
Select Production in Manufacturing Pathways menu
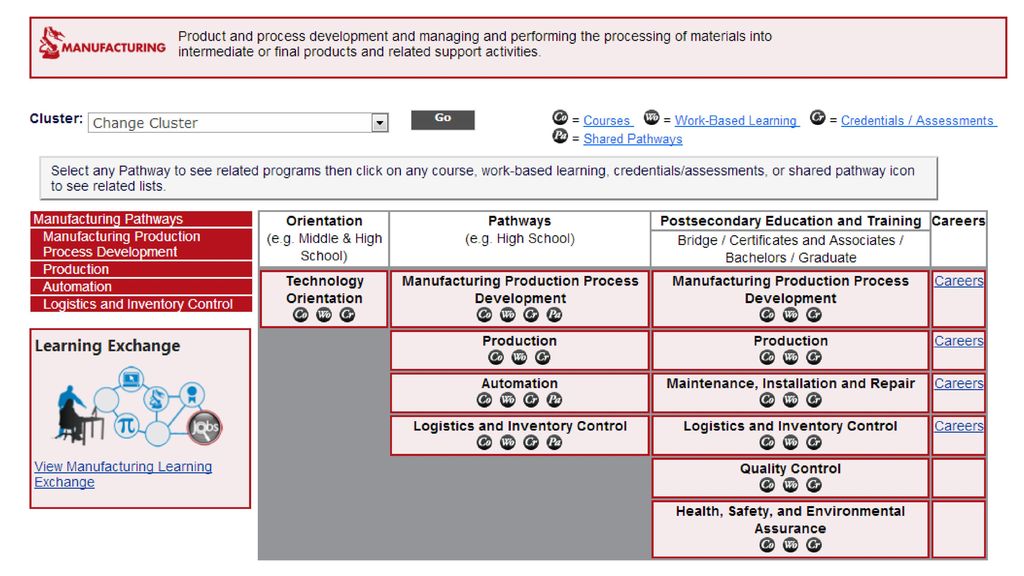(x=76, y=269)
